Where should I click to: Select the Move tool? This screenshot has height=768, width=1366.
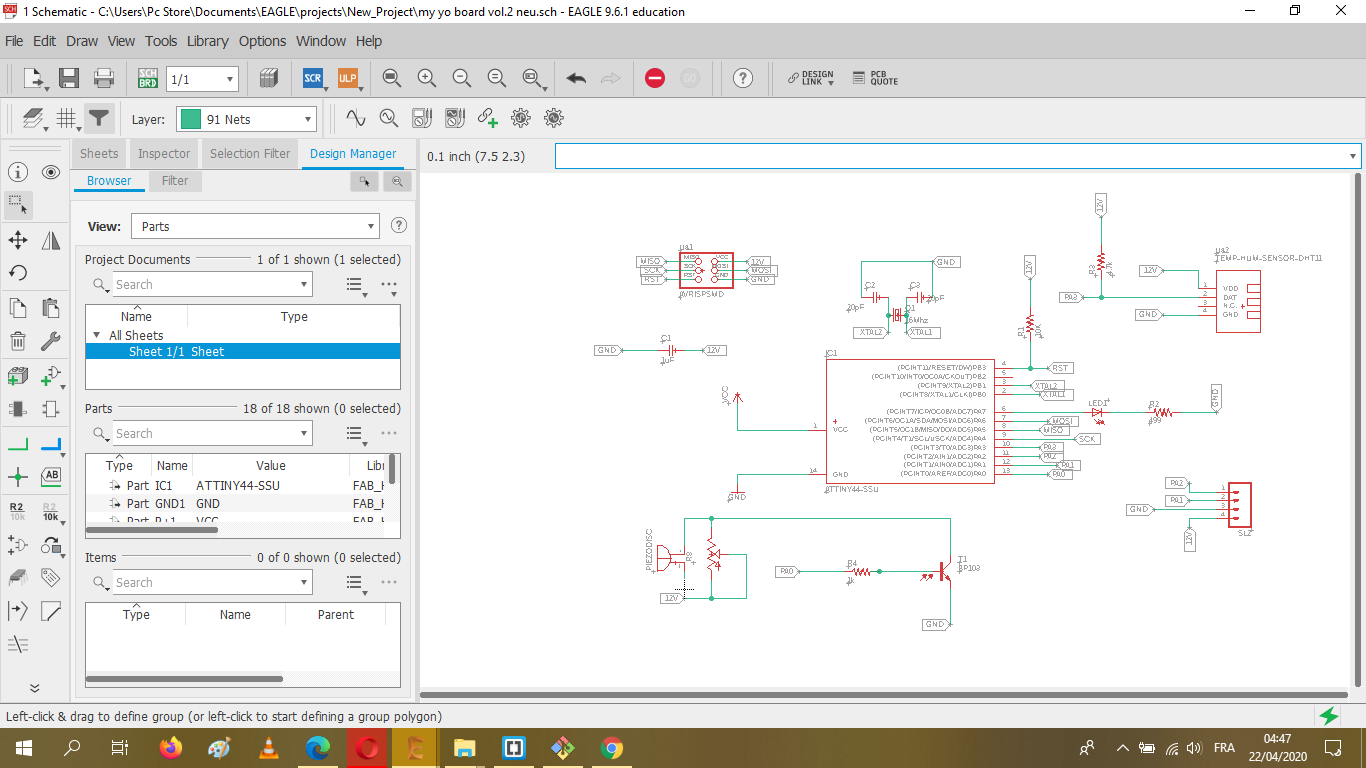[18, 240]
